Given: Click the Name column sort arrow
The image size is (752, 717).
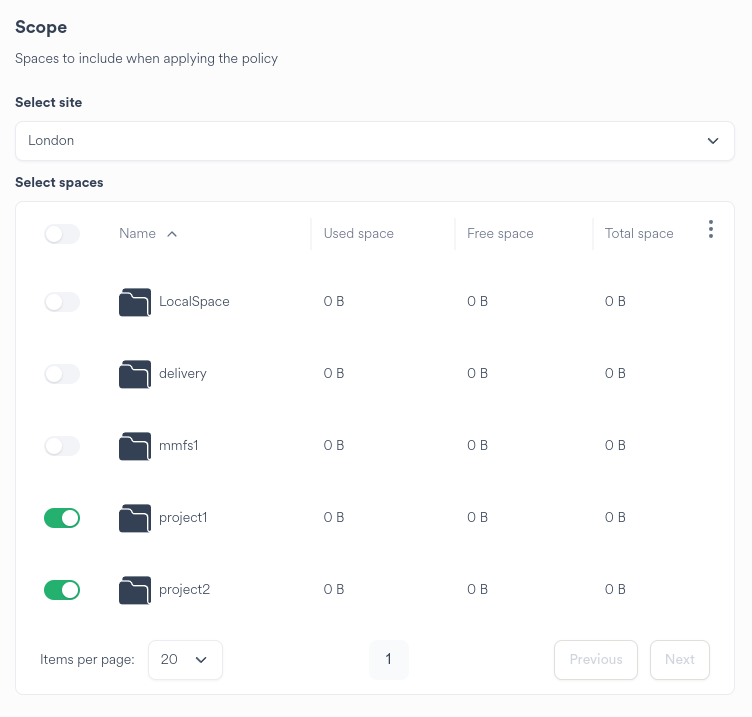Looking at the screenshot, I should [x=172, y=234].
